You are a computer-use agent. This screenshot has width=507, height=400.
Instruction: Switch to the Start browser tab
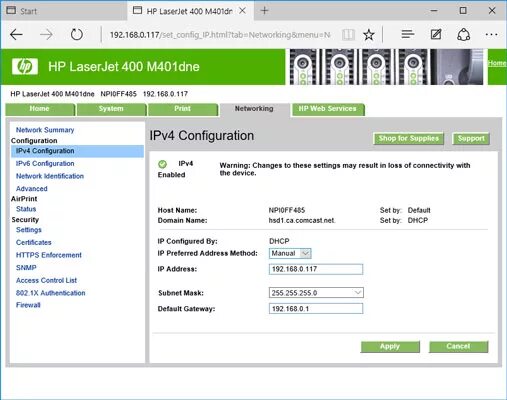click(63, 11)
